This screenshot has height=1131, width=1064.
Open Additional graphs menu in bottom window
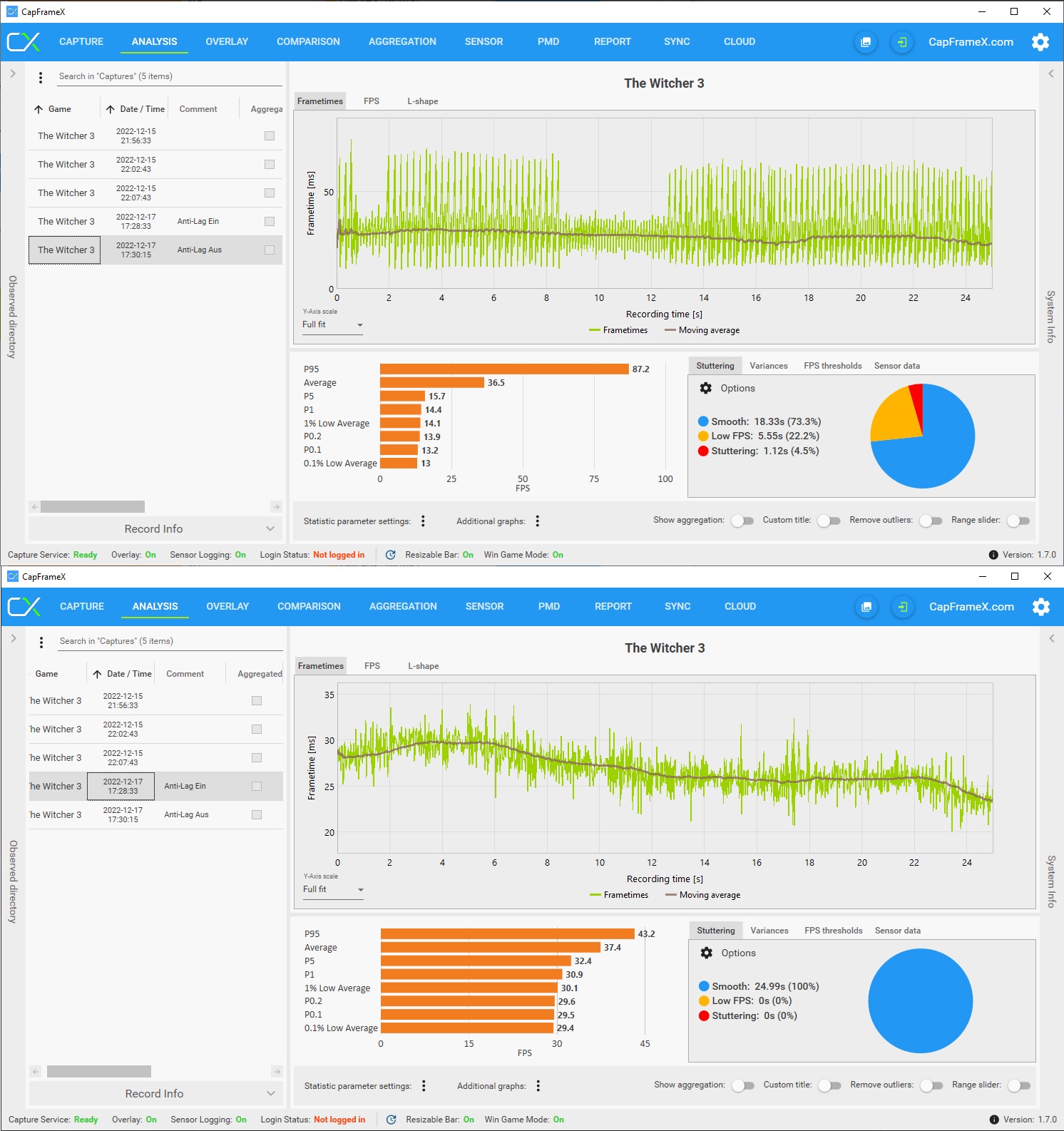(538, 1086)
